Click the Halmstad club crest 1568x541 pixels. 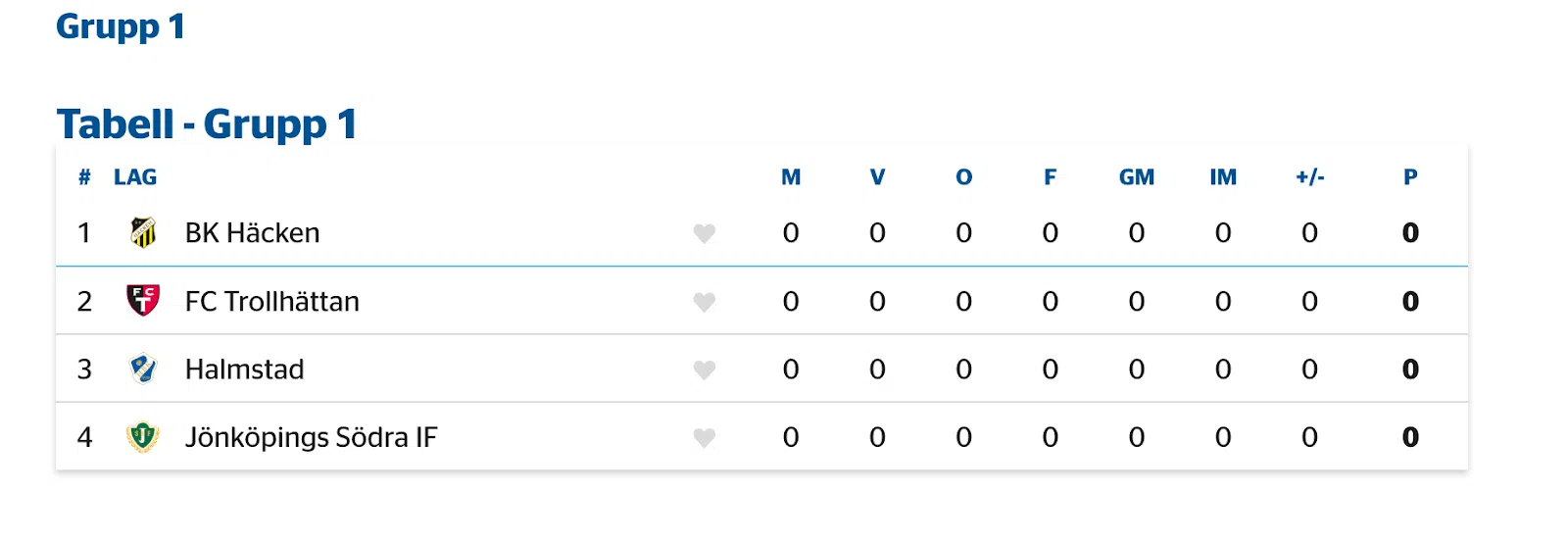click(143, 369)
